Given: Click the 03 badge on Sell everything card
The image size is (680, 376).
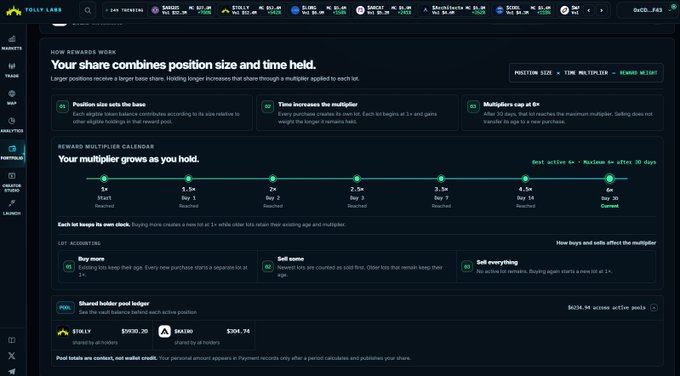Looking at the screenshot, I should point(467,267).
